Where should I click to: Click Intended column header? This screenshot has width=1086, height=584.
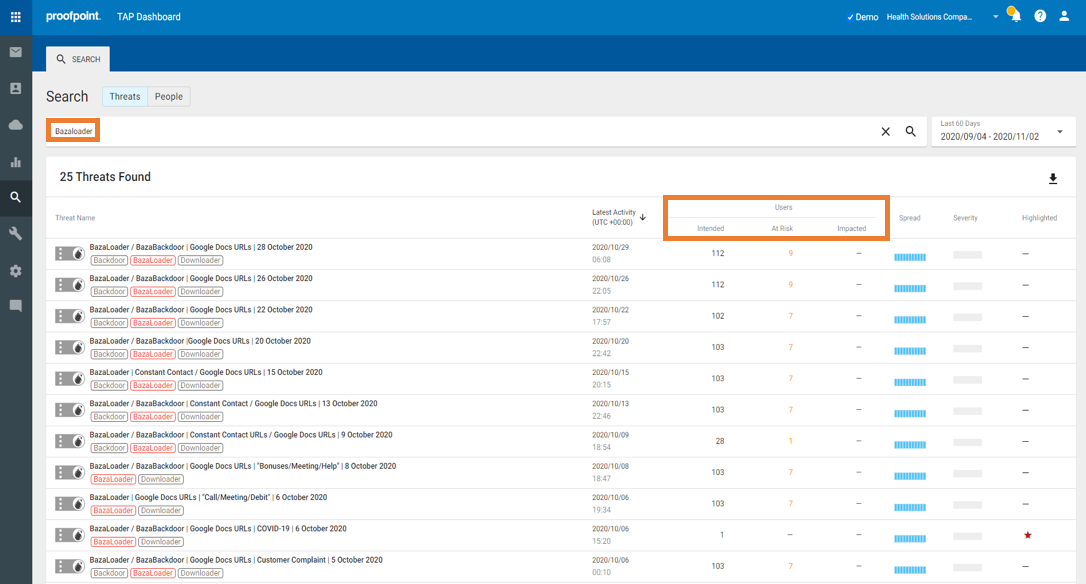click(x=711, y=229)
